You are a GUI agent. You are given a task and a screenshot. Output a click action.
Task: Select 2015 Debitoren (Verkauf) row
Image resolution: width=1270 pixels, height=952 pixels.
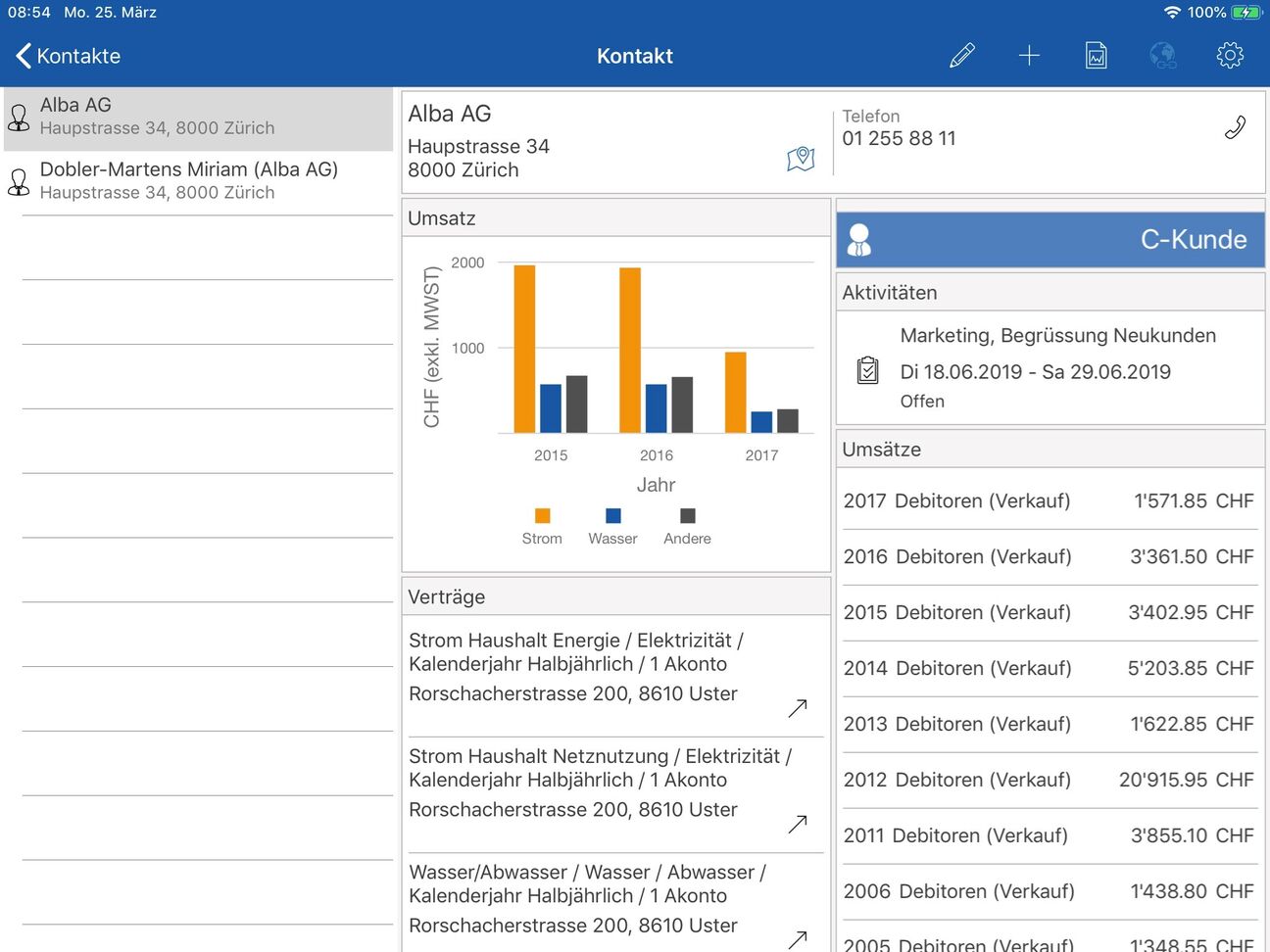1049,613
